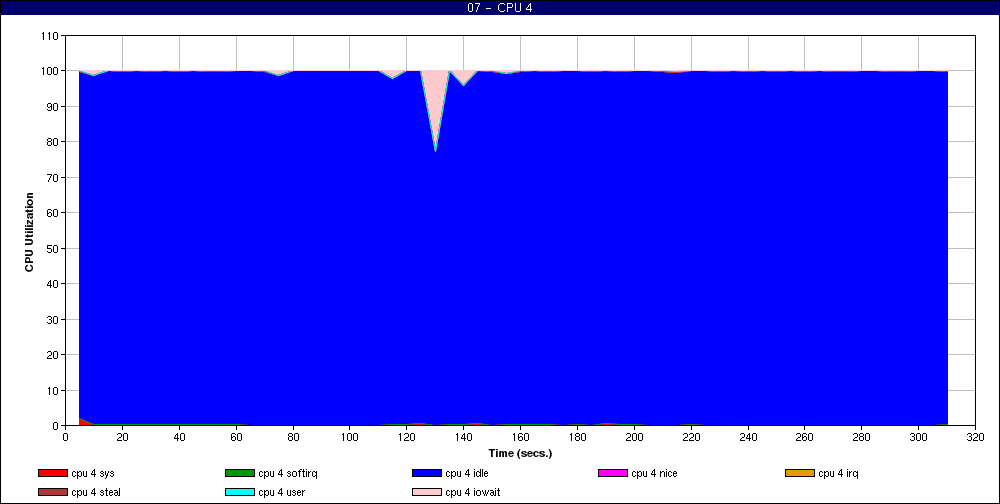Click the 40 tick label on time axis
1000x504 pixels.
click(x=179, y=438)
